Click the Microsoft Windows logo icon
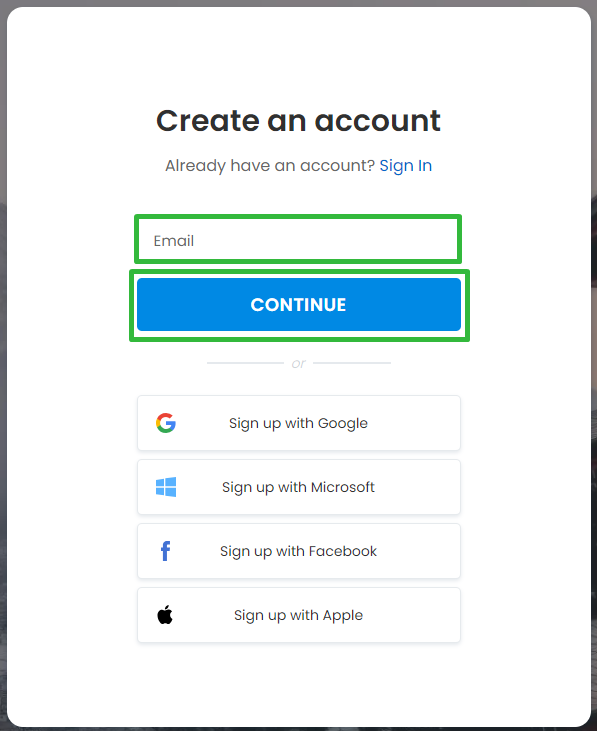The width and height of the screenshot is (597, 731). click(166, 487)
